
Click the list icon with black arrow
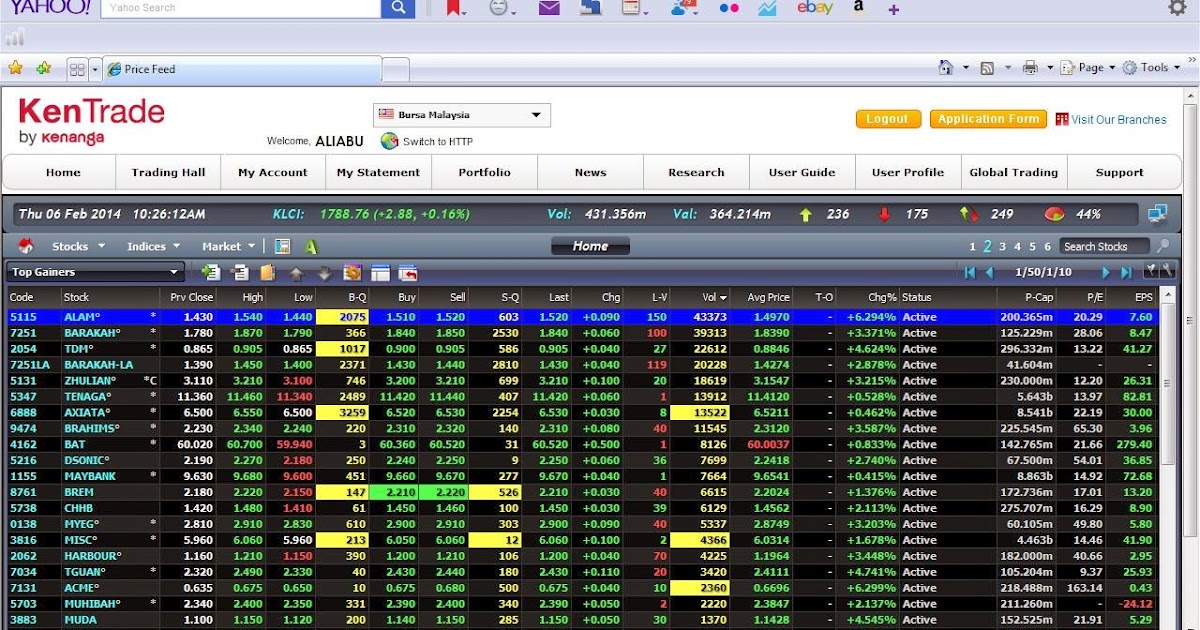pyautogui.click(x=240, y=272)
